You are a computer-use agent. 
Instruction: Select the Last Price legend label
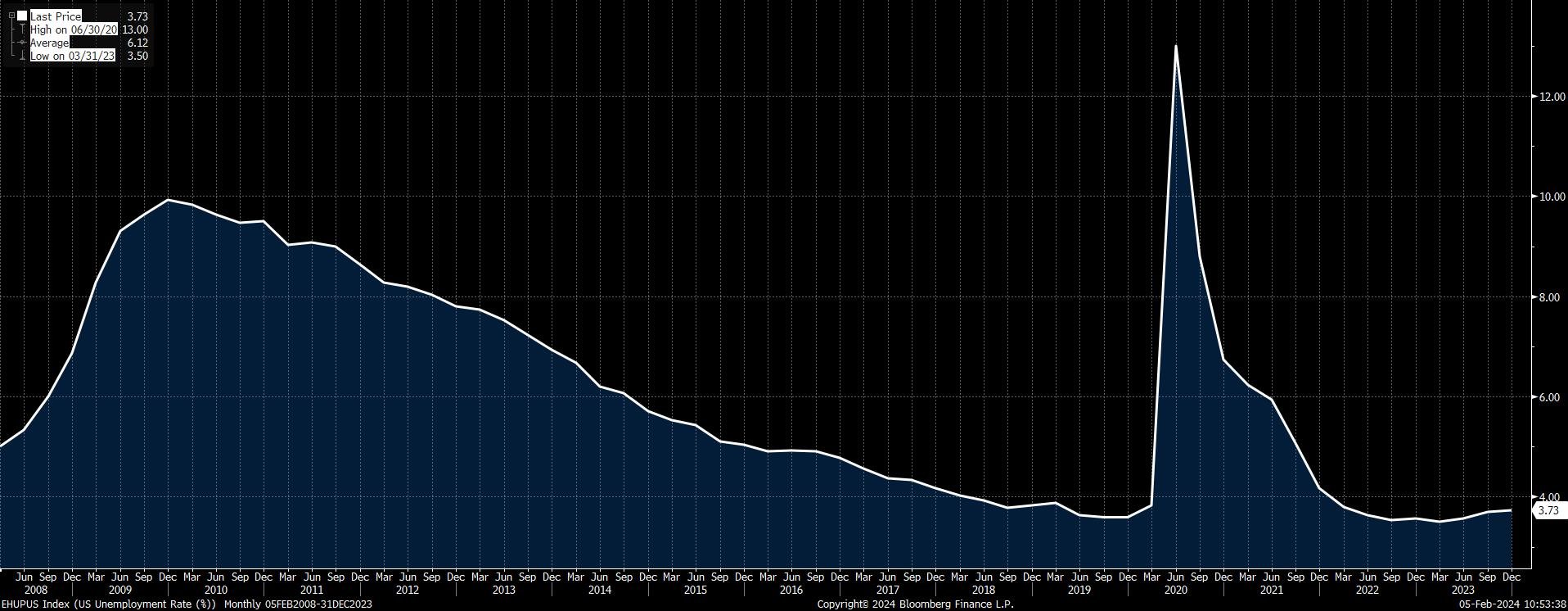click(x=56, y=16)
